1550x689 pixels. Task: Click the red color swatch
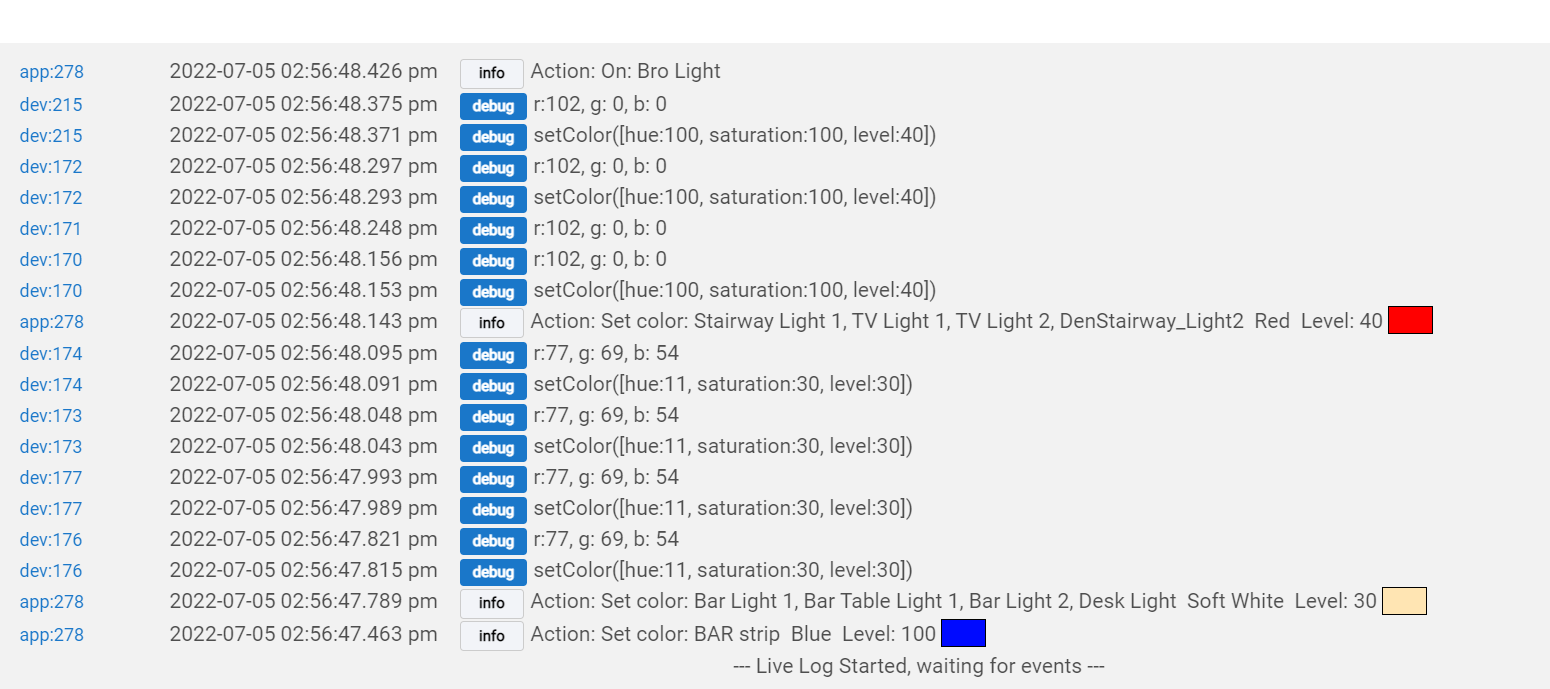click(1410, 320)
